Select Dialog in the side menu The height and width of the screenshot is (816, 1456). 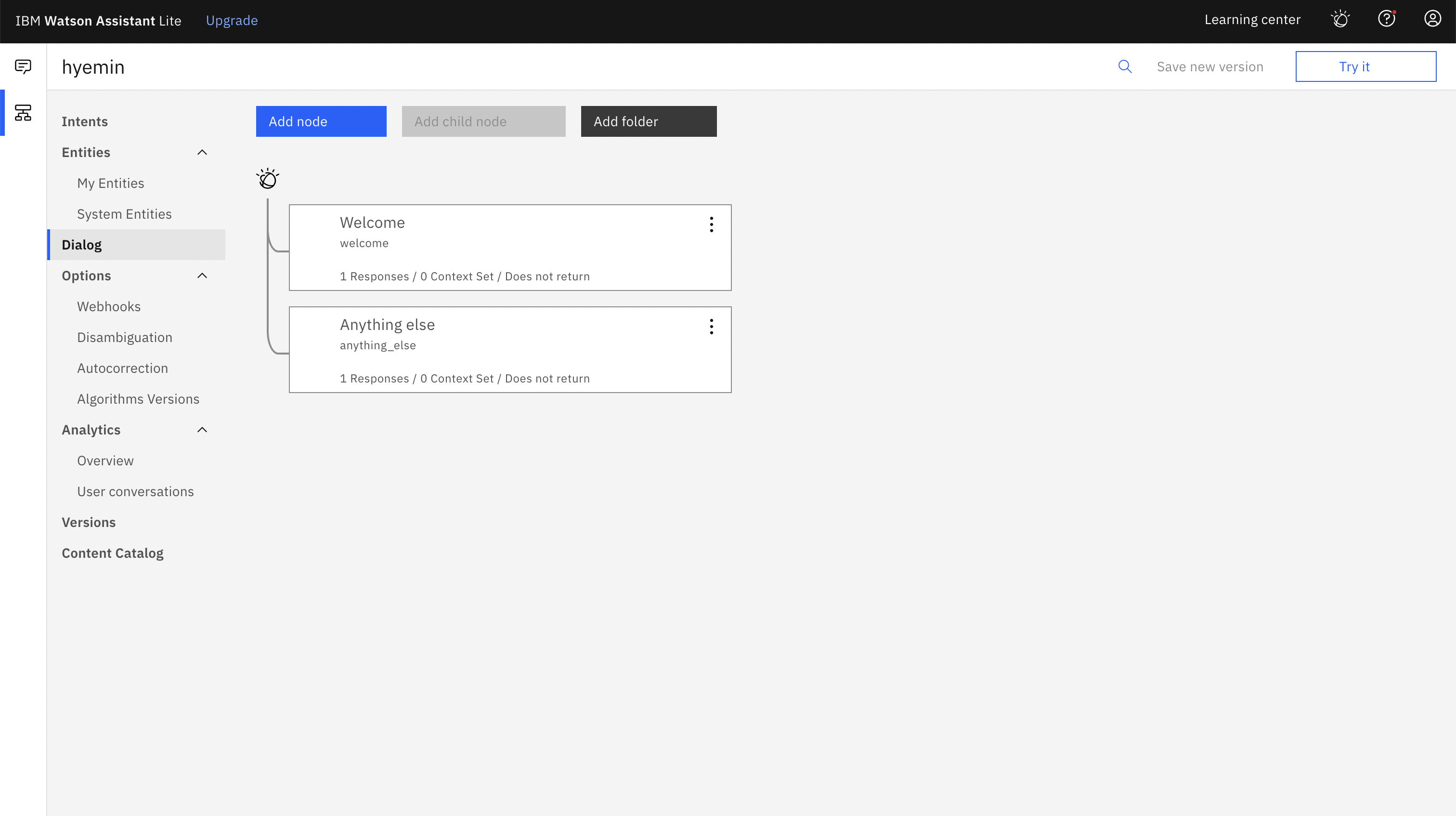[x=136, y=245]
